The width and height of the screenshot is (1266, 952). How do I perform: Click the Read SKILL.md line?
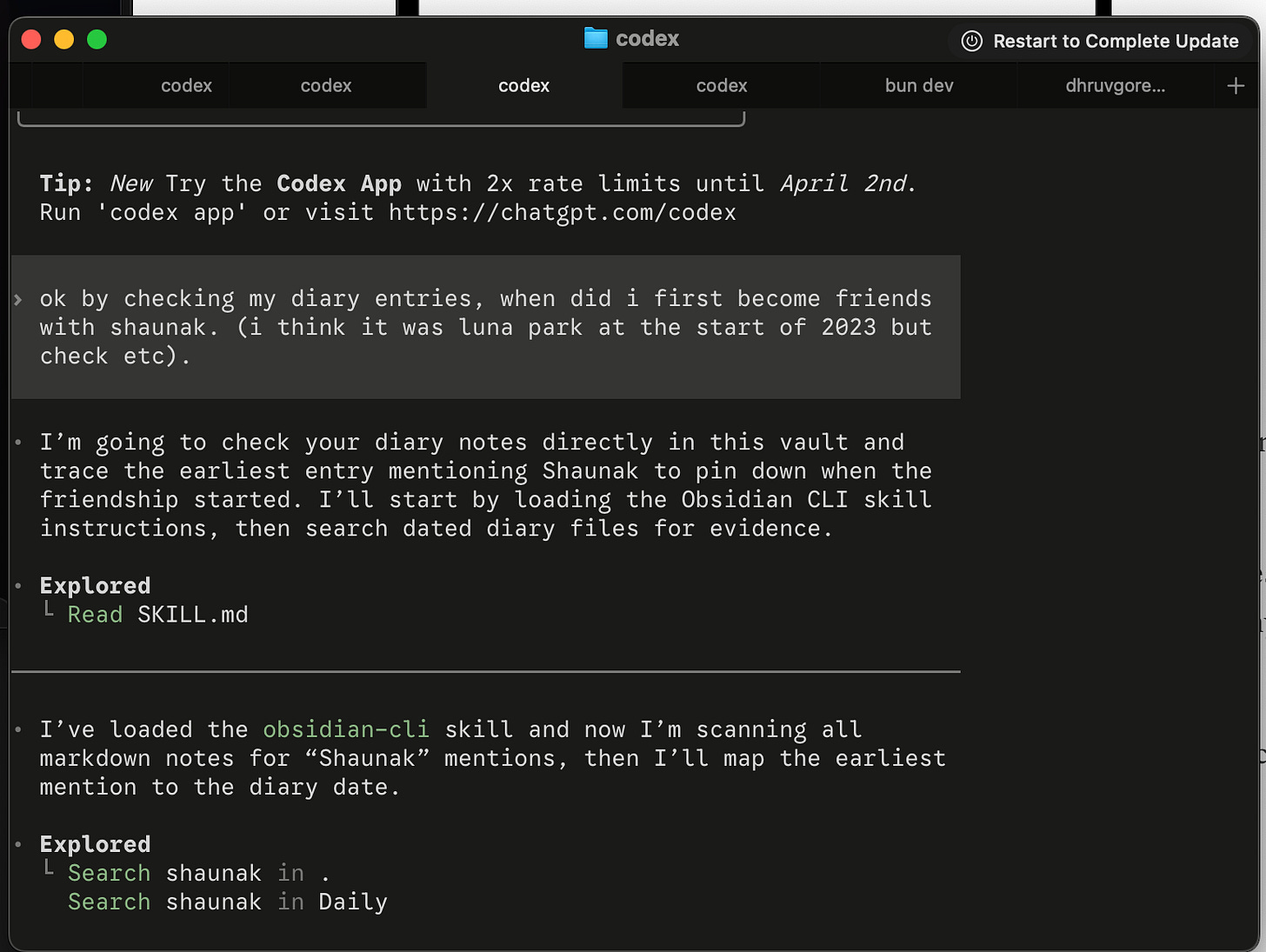pyautogui.click(x=157, y=615)
